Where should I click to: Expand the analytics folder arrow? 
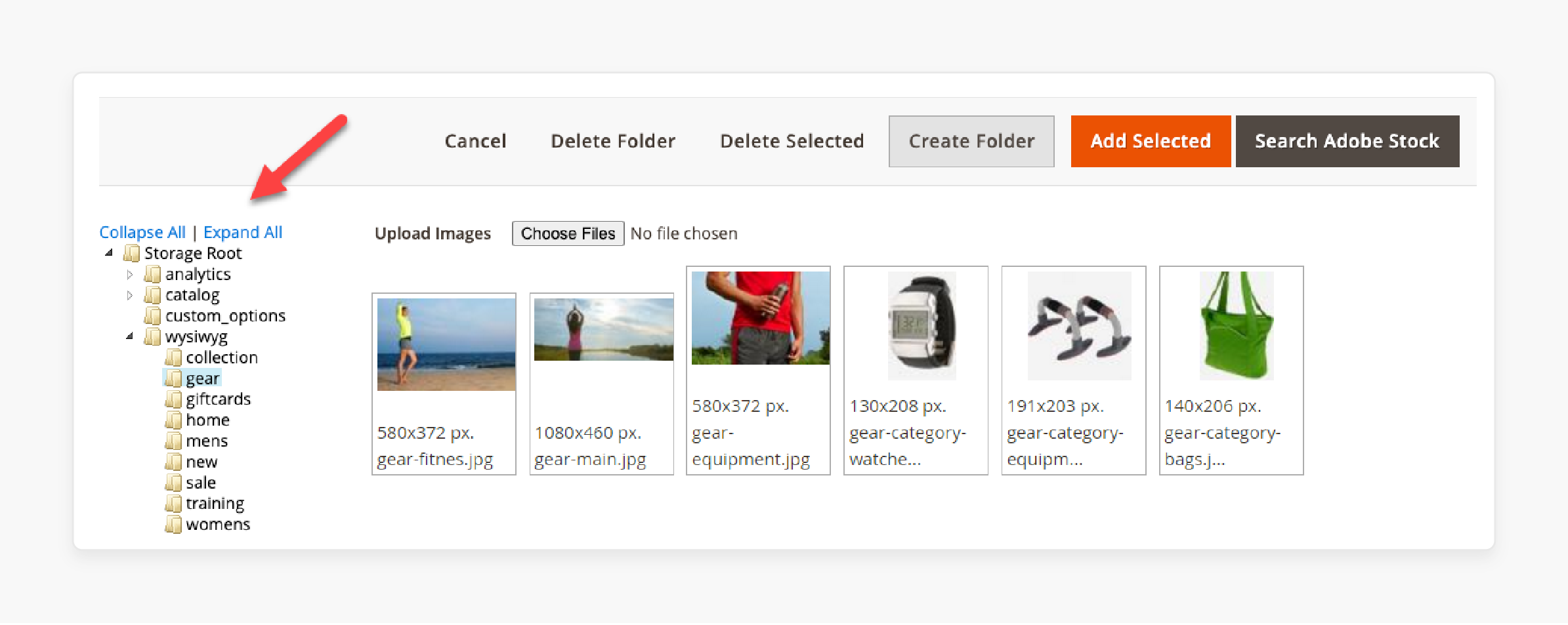[130, 275]
